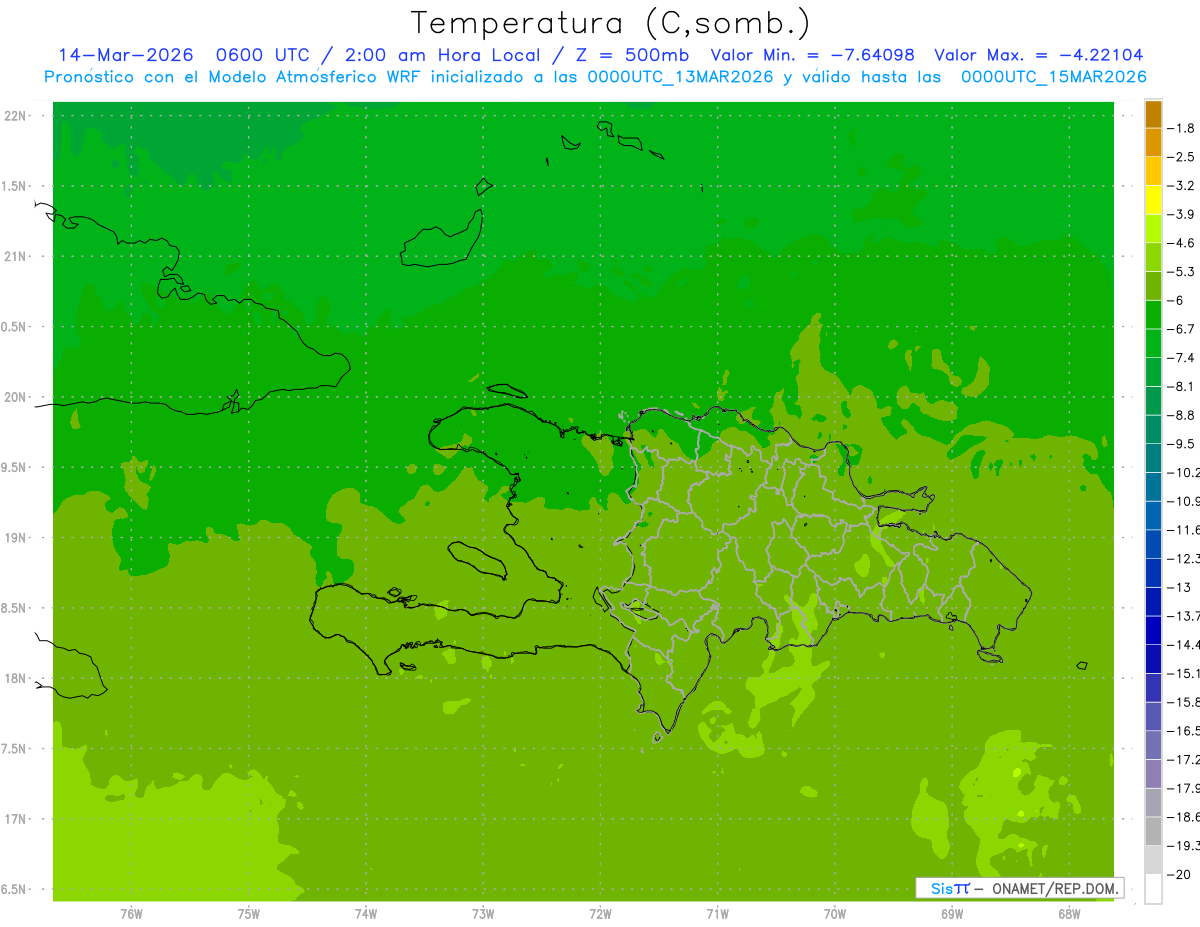The height and width of the screenshot is (927, 1200).
Task: Click '2:00 am Hora Local' text
Action: pyautogui.click(x=441, y=55)
